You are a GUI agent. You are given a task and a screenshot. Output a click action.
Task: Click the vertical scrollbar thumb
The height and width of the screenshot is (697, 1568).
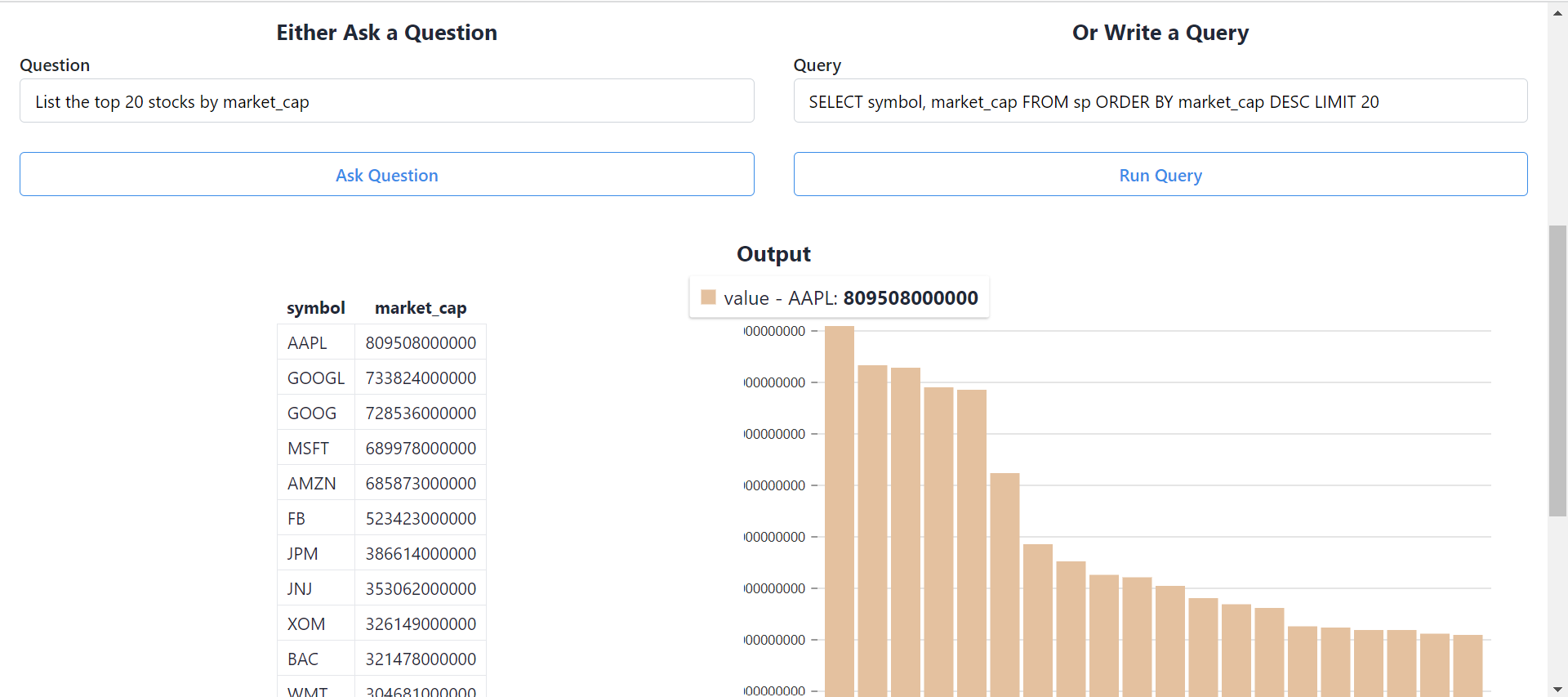point(1557,371)
